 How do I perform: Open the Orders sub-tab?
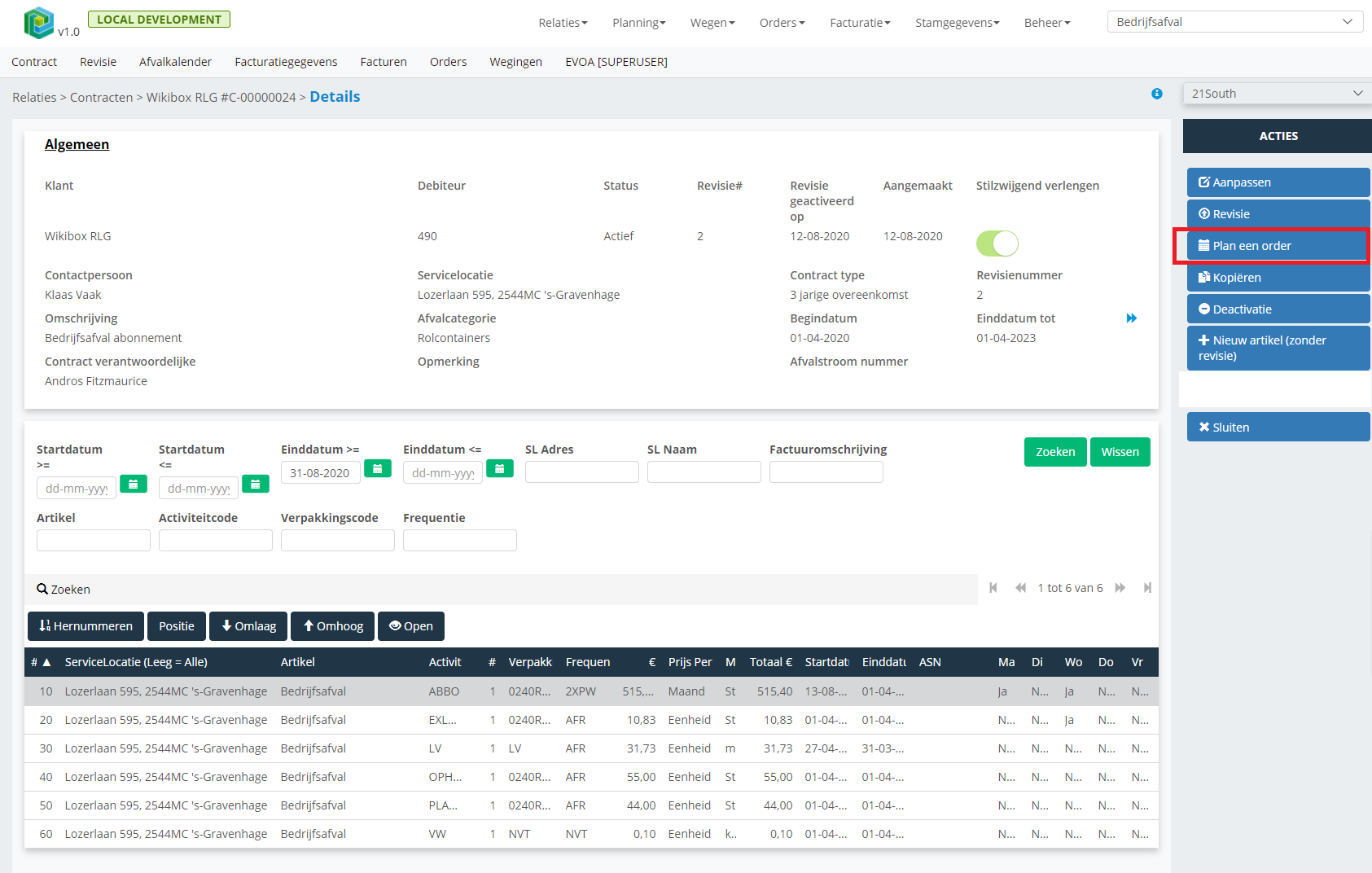tap(448, 62)
